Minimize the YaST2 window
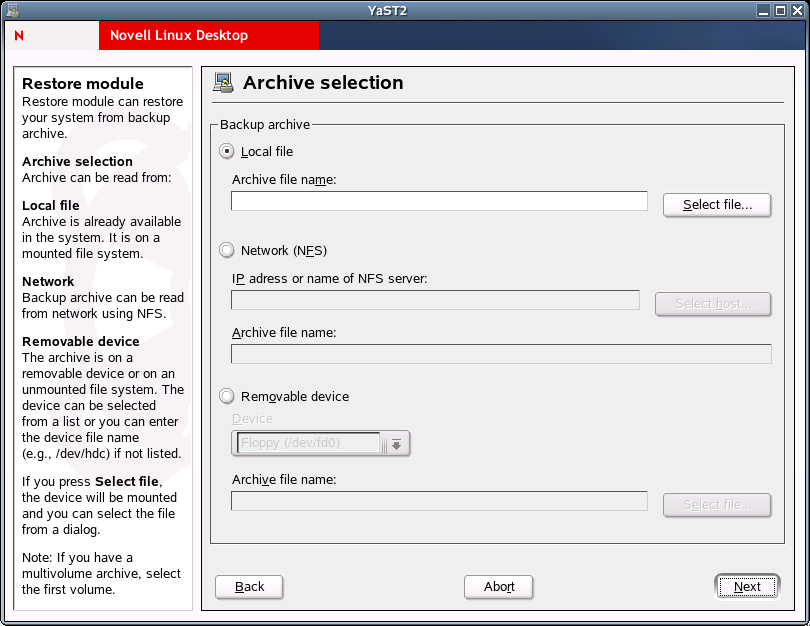Image resolution: width=810 pixels, height=626 pixels. [764, 10]
